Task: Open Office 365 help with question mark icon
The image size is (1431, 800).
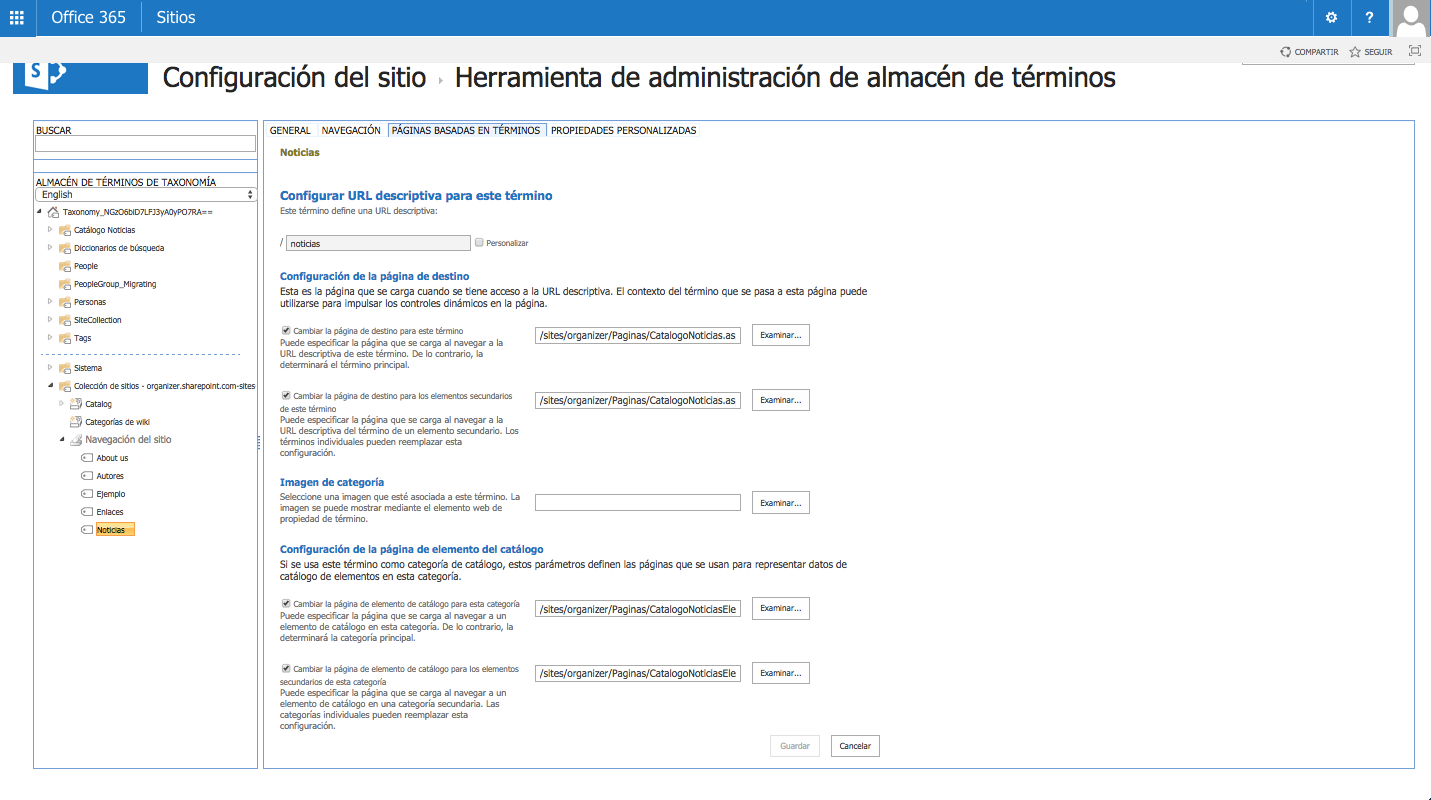Action: coord(1369,17)
